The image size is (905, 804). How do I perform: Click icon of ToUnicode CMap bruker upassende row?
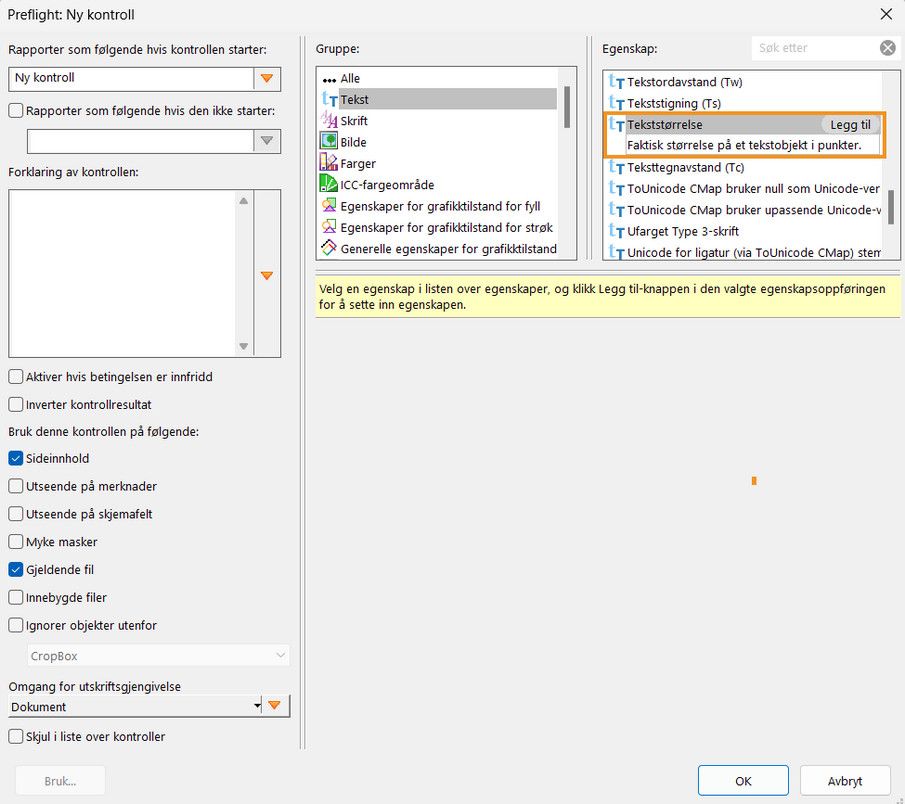pyautogui.click(x=616, y=210)
